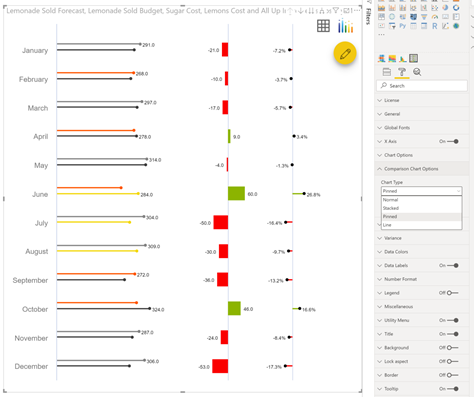Open the Analytics magnifier tab
Screen dimensions: 474x397
click(x=417, y=72)
